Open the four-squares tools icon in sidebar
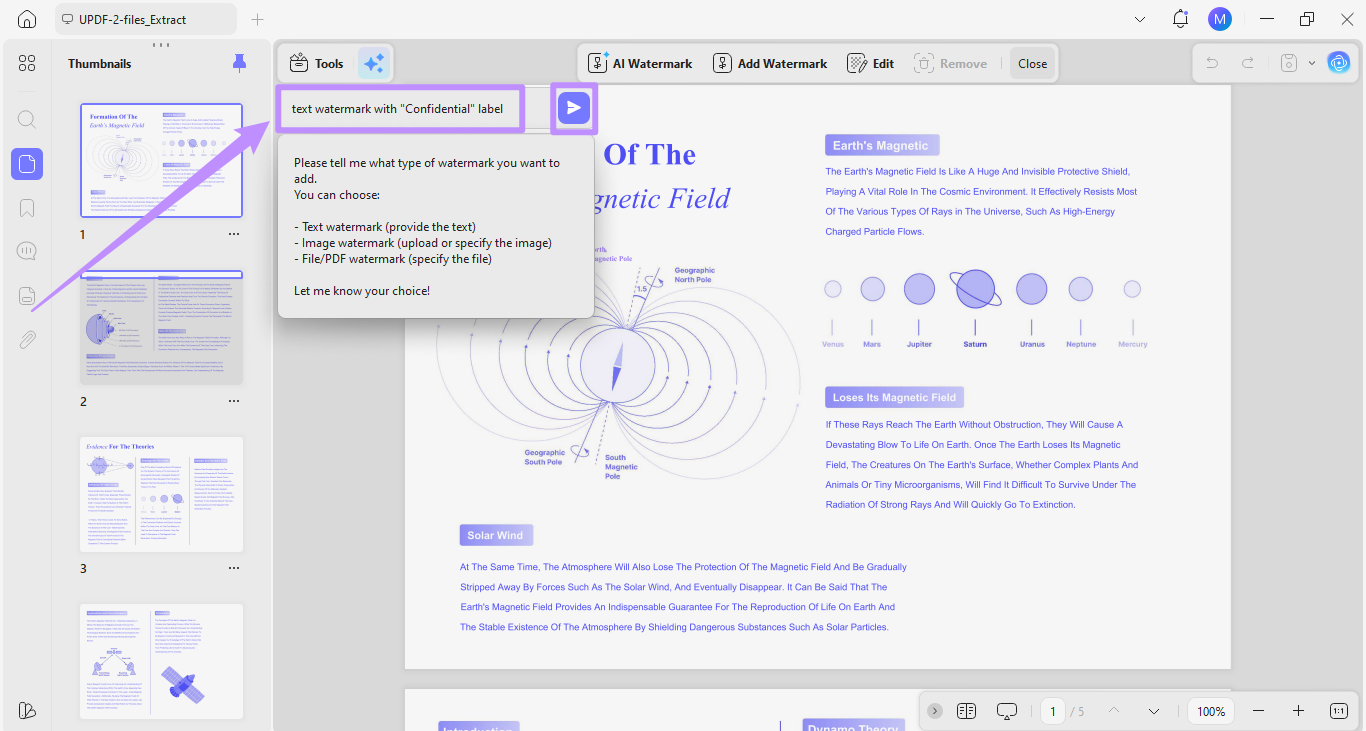The width and height of the screenshot is (1366, 731). coord(27,63)
